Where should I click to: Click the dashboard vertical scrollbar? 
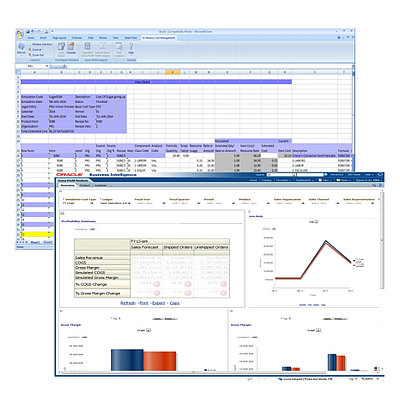point(382,240)
